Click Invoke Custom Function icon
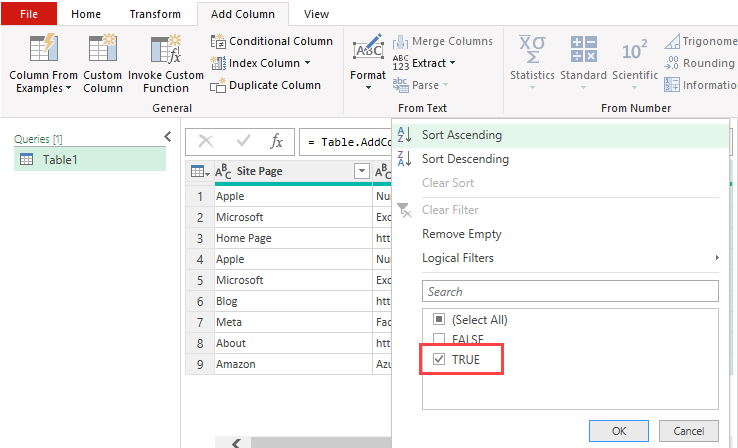The image size is (738, 448). pyautogui.click(x=166, y=48)
